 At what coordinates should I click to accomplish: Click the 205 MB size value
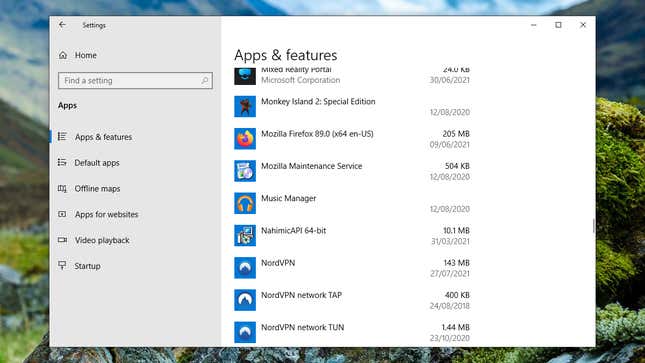click(x=456, y=134)
